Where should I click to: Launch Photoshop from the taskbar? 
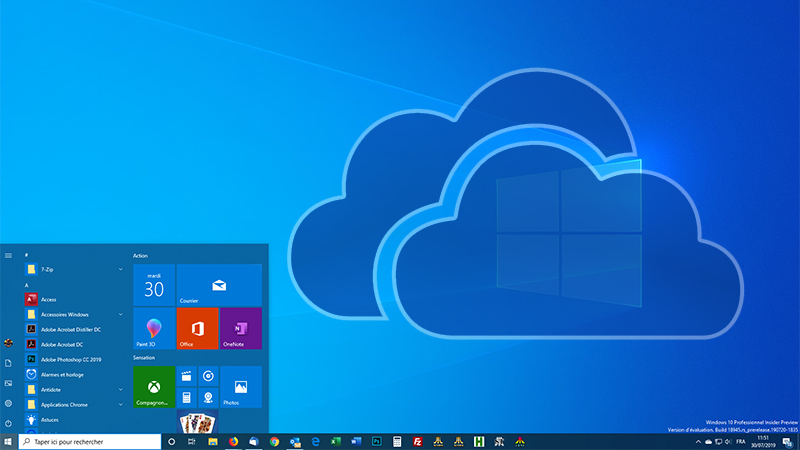coord(377,442)
